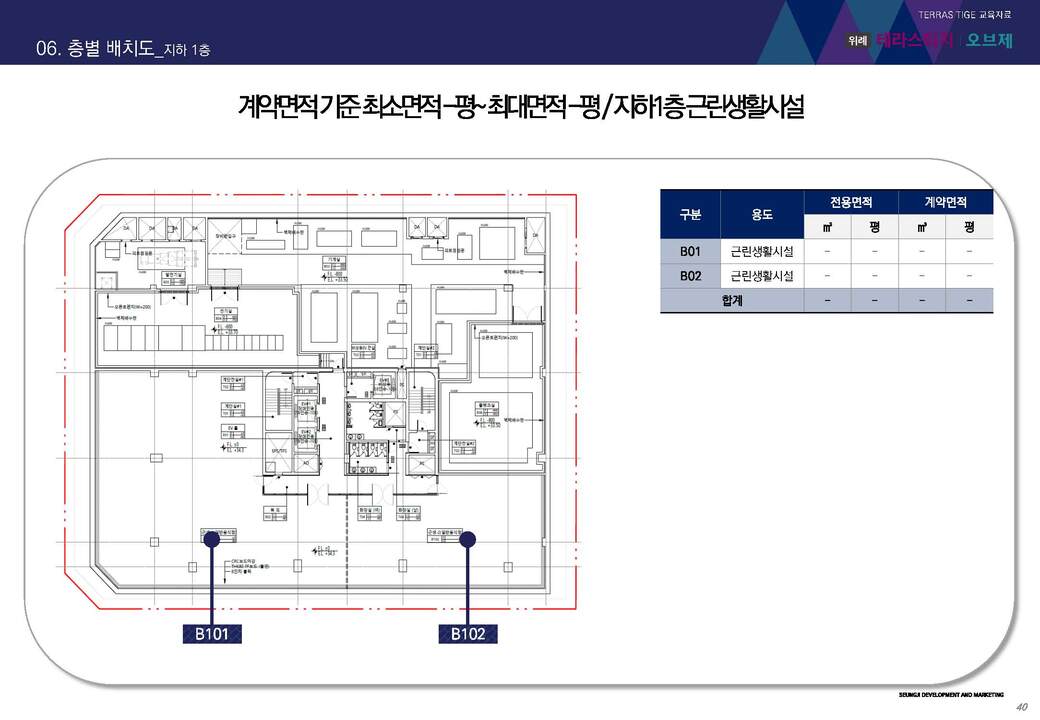Select the 기계실 label on the floor plan
This screenshot has width=1040, height=720.
click(x=332, y=258)
